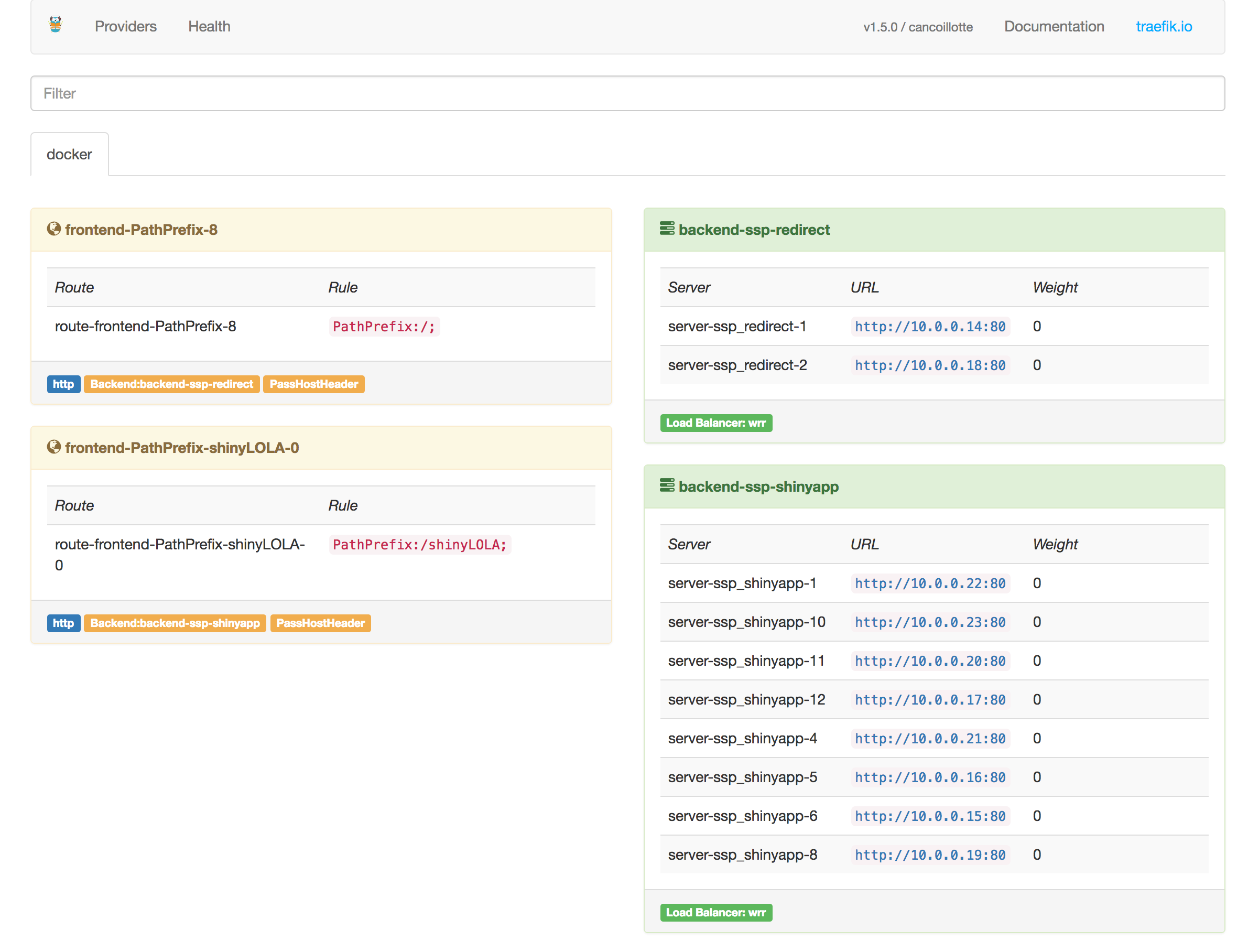
Task: Click the Backend:backend-ssp-shinyapp badge
Action: tap(175, 623)
